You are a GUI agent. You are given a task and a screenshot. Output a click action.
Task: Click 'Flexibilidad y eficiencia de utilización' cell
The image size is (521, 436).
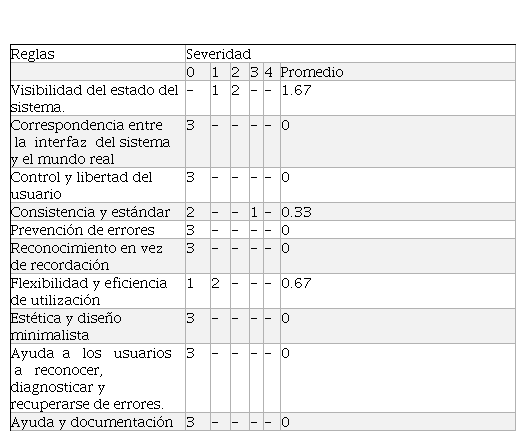(x=98, y=291)
